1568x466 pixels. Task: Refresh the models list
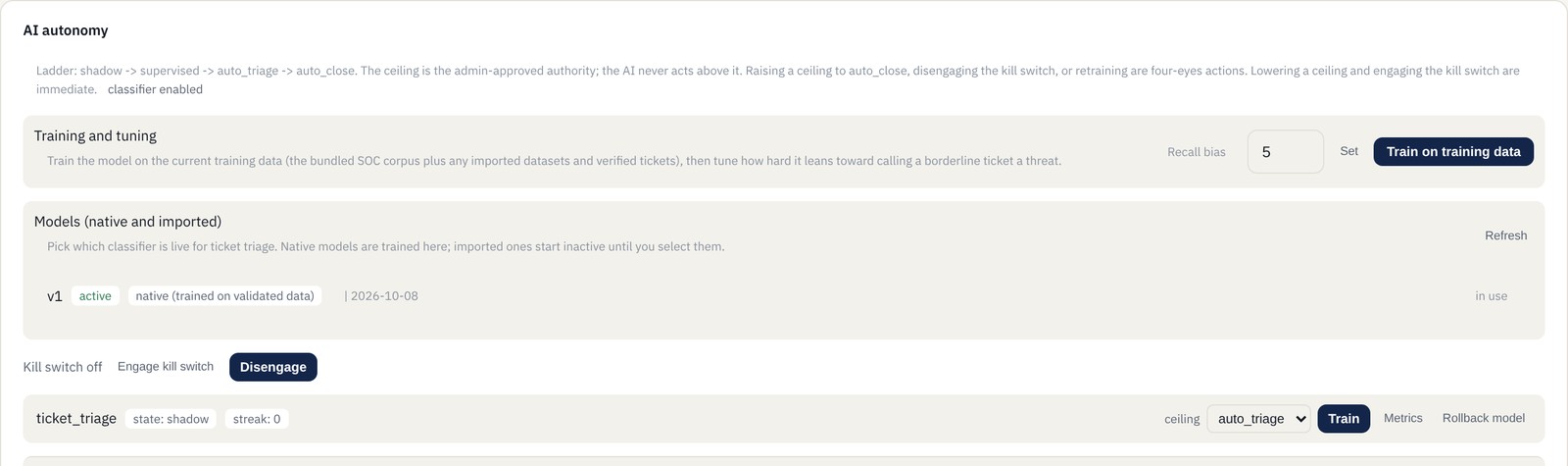(x=1505, y=235)
